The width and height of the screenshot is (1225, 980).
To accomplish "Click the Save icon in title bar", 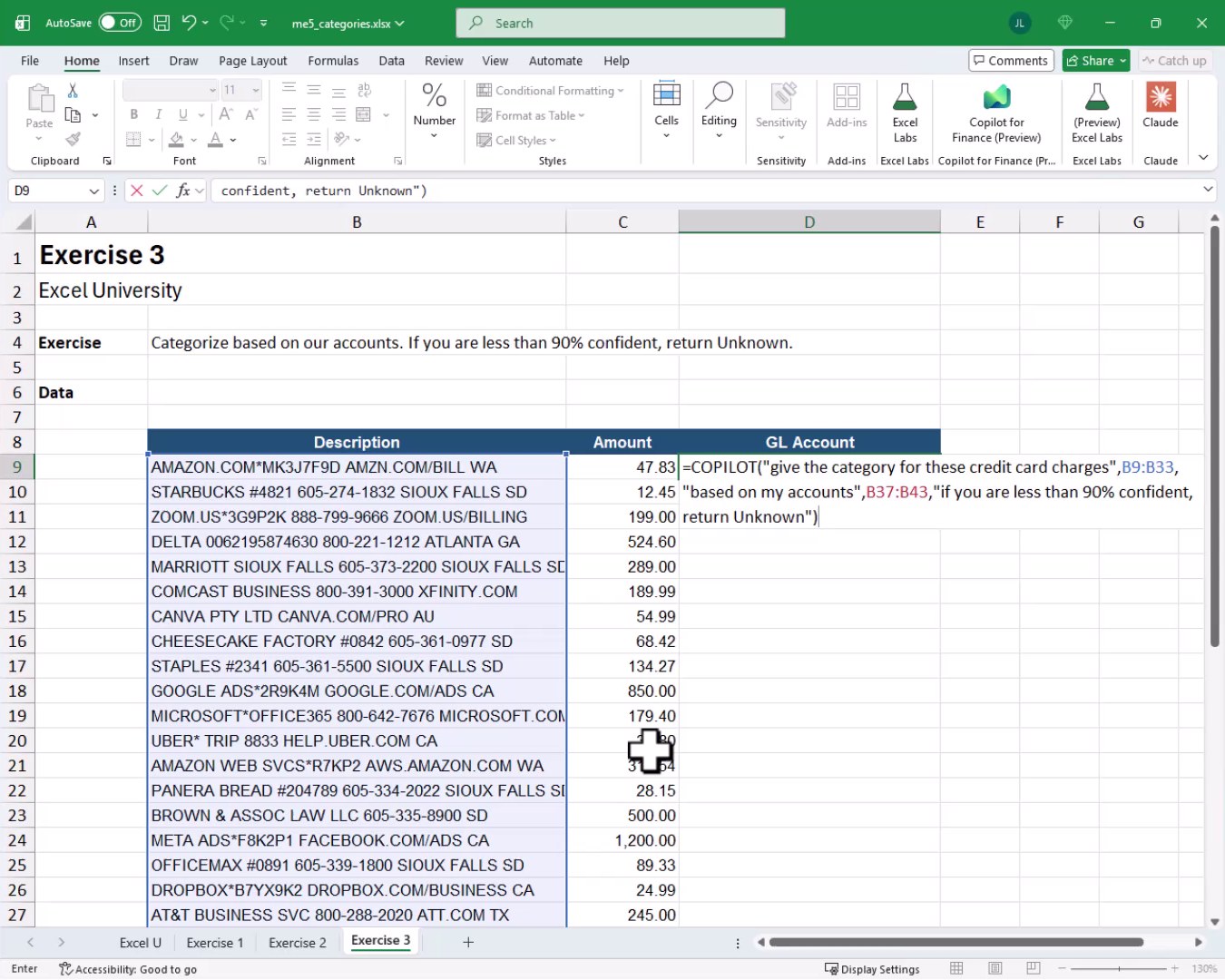I will 162,24.
